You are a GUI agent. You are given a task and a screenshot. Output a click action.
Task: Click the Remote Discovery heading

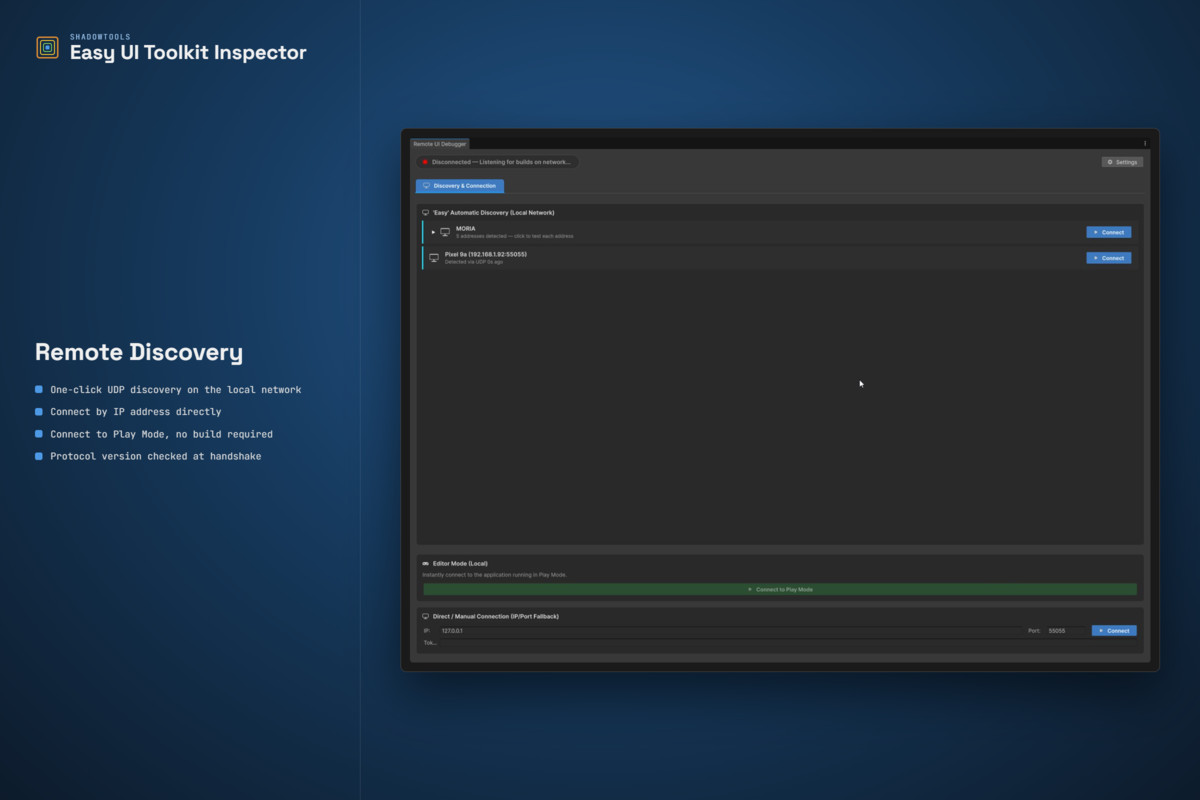pos(139,352)
